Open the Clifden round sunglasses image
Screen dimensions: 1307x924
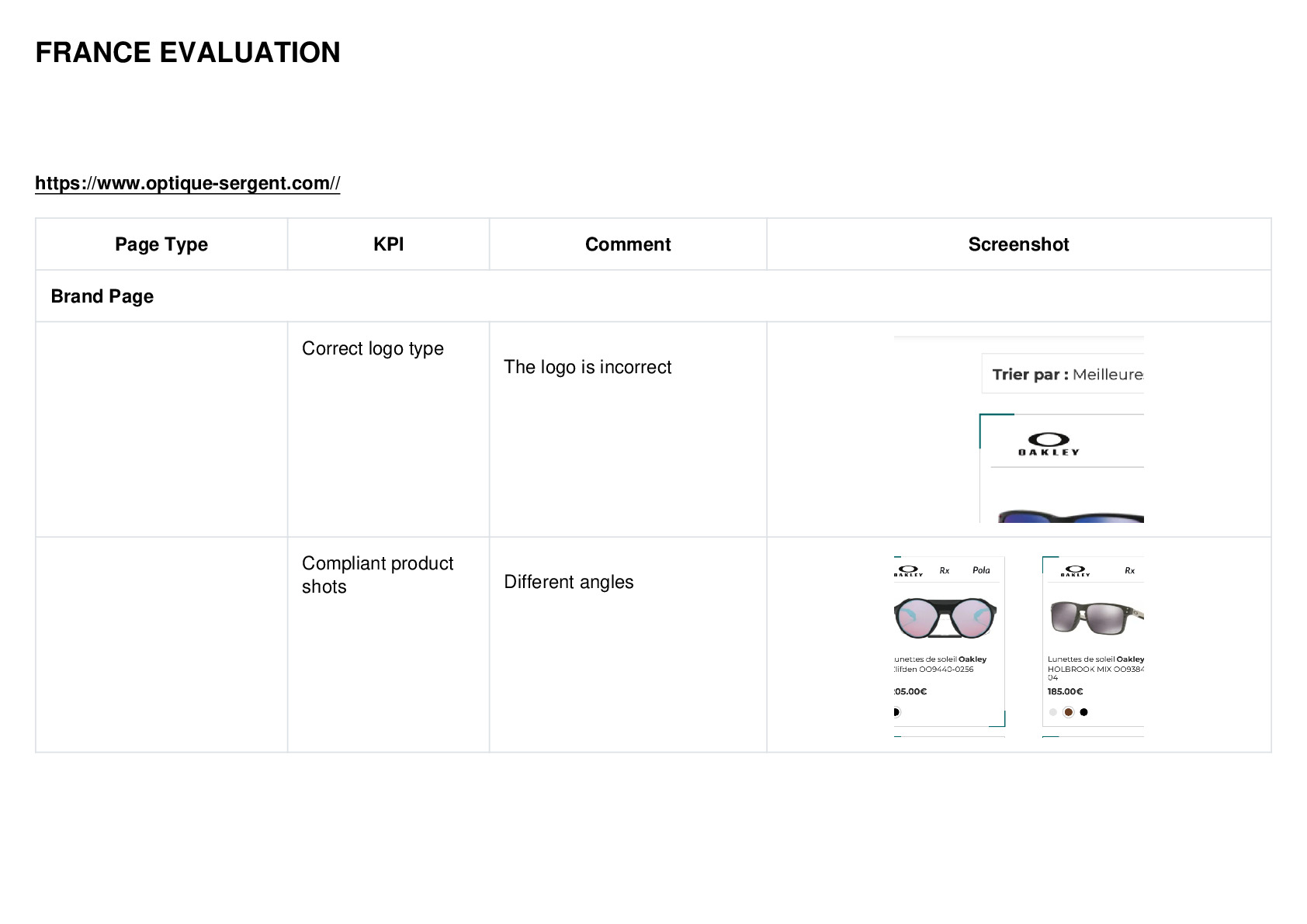(945, 618)
